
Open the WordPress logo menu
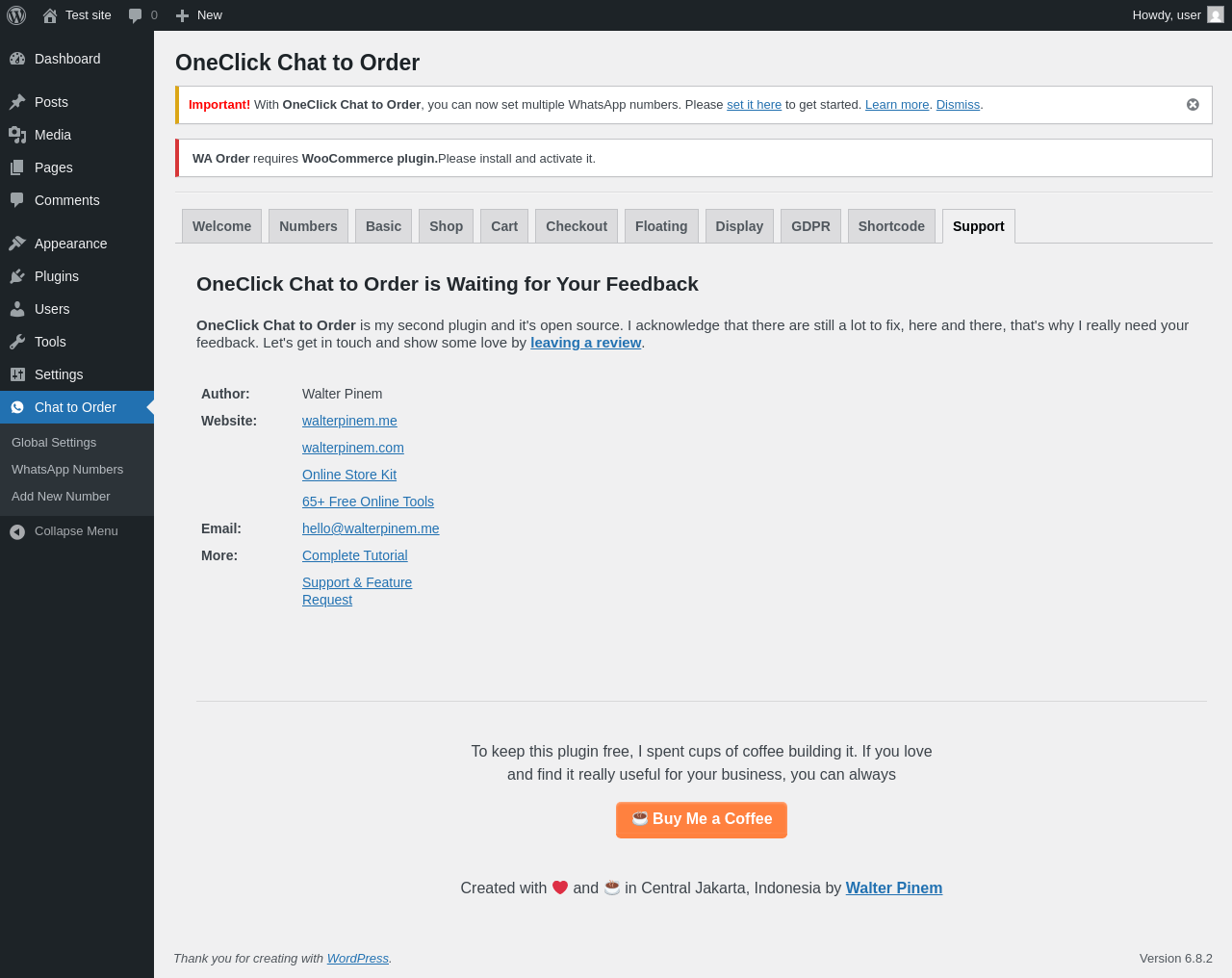coord(16,15)
